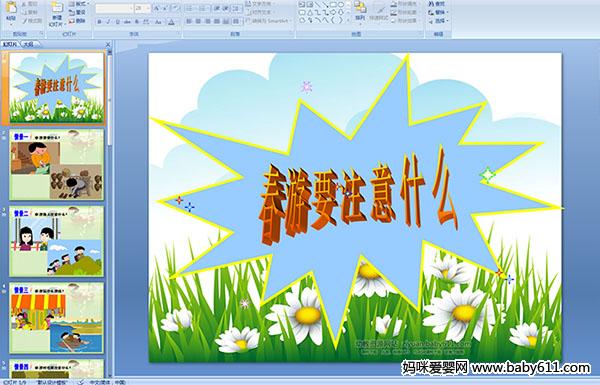The height and width of the screenshot is (385, 600).
Task: Select the oval shape in shapes gallery
Action: pos(341,5)
